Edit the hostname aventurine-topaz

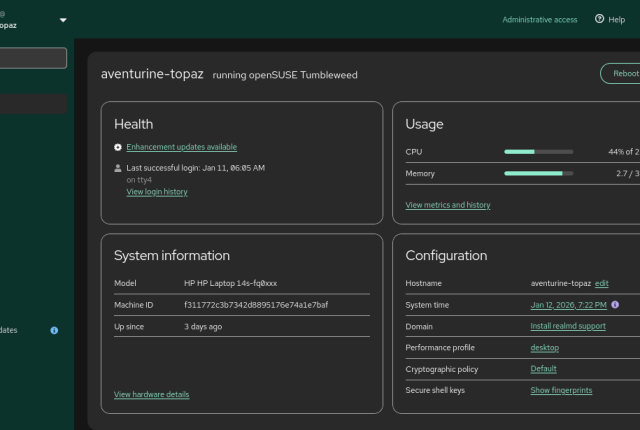tap(602, 283)
